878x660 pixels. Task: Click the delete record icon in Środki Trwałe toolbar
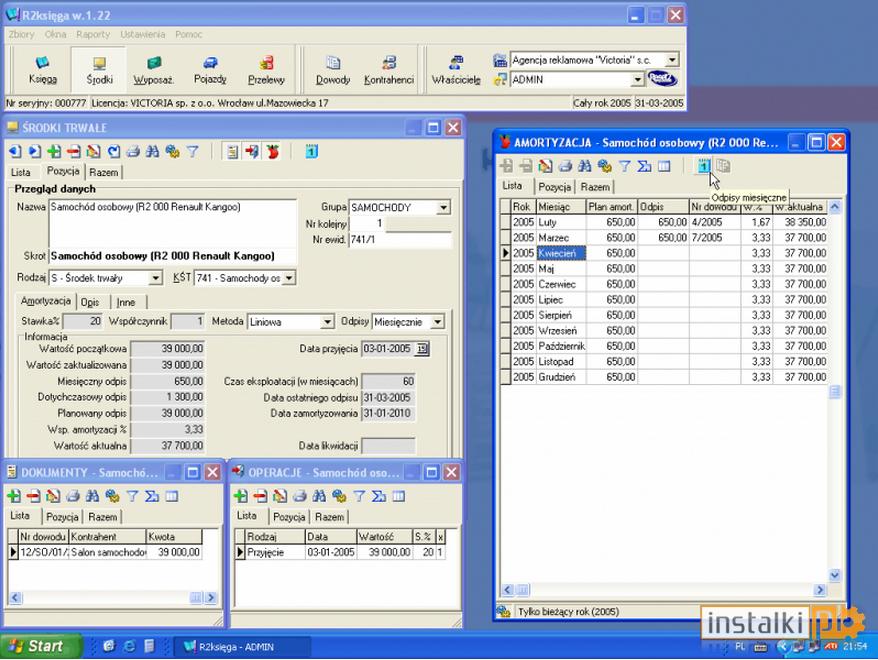(x=73, y=151)
